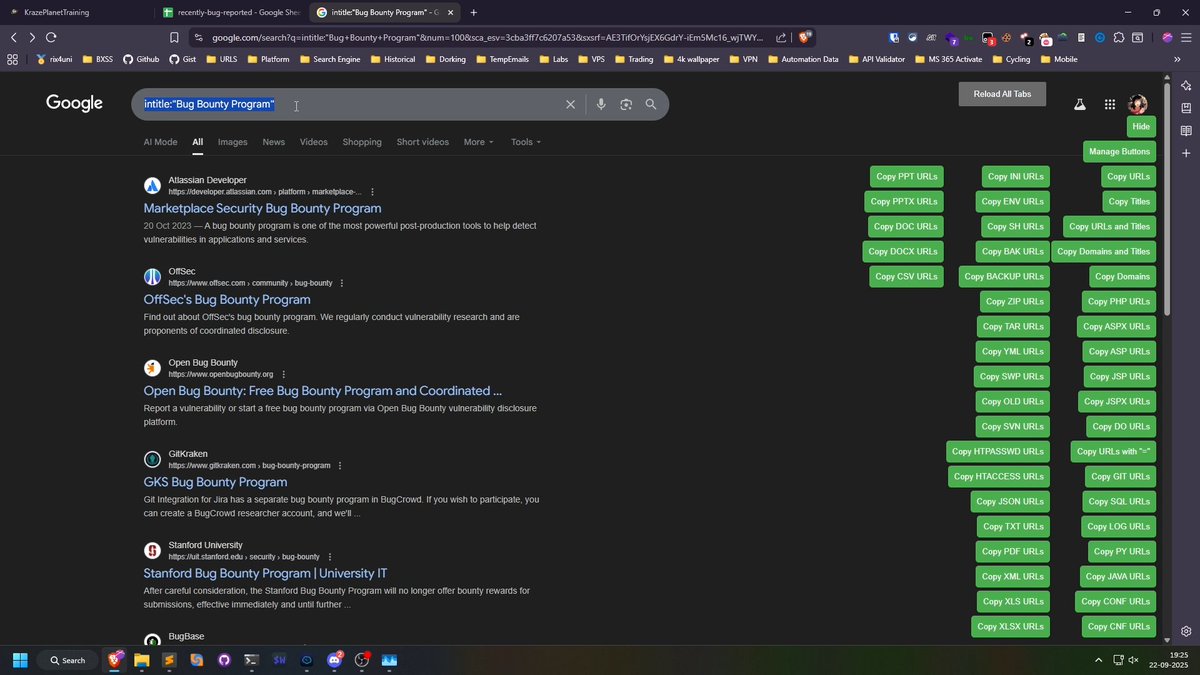Click Copy URLs with "=" button

[1113, 452]
